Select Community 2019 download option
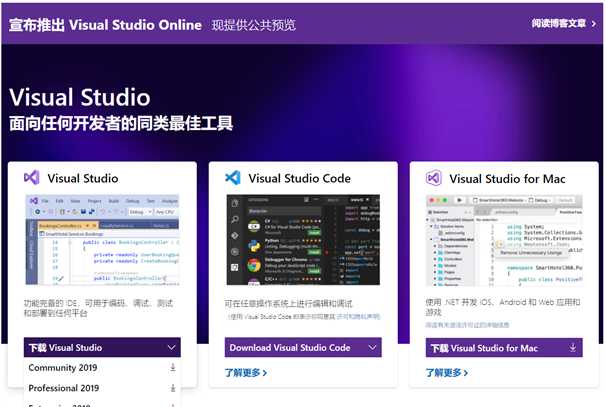The height and width of the screenshot is (407, 606). (102, 368)
